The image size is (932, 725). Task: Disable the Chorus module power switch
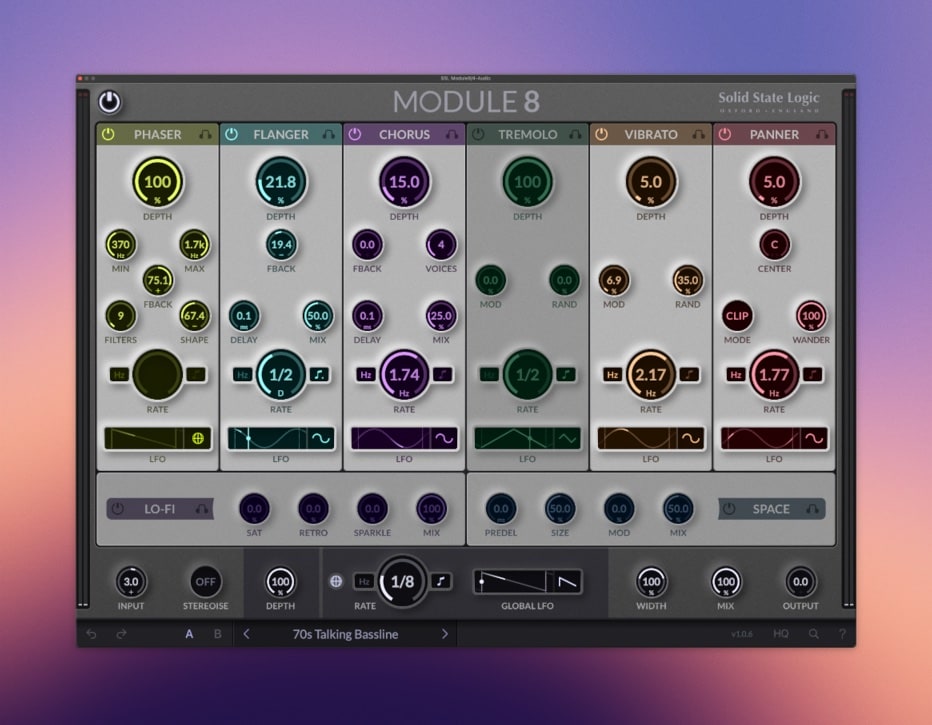point(355,134)
